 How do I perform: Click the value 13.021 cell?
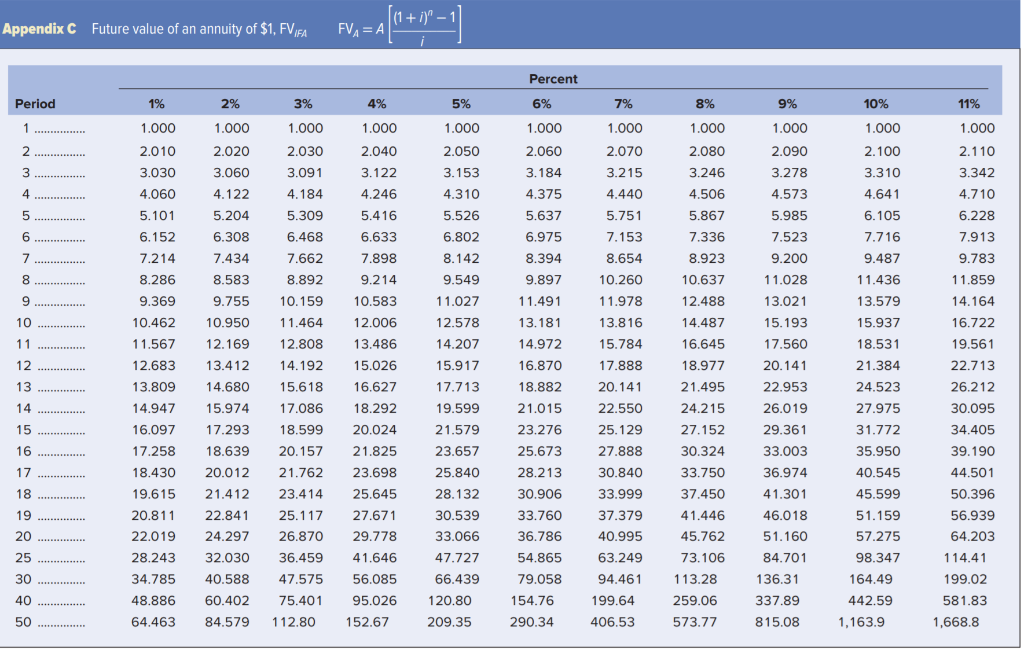click(785, 302)
